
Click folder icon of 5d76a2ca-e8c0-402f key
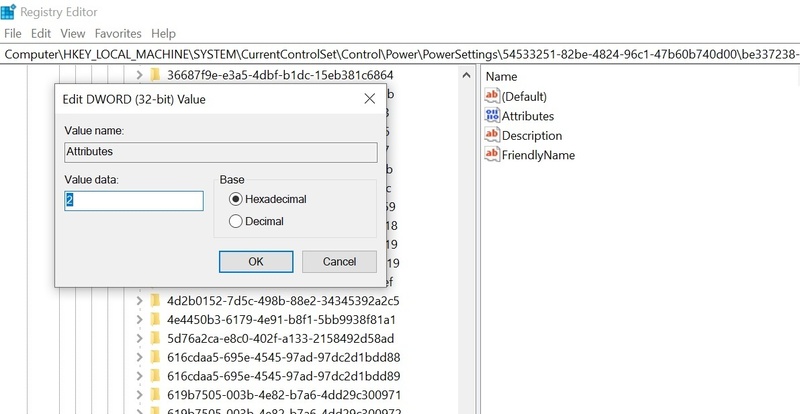156,338
